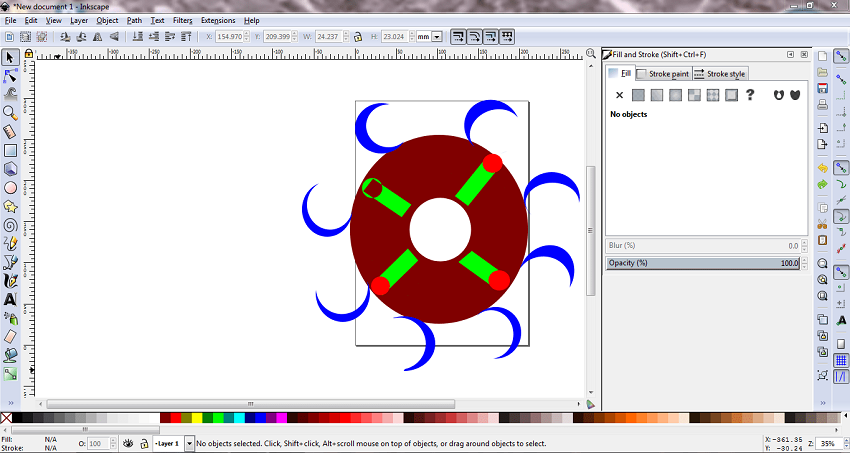Viewport: 850px width, 453px height.
Task: Toggle move gradients with object button
Action: coord(491,37)
